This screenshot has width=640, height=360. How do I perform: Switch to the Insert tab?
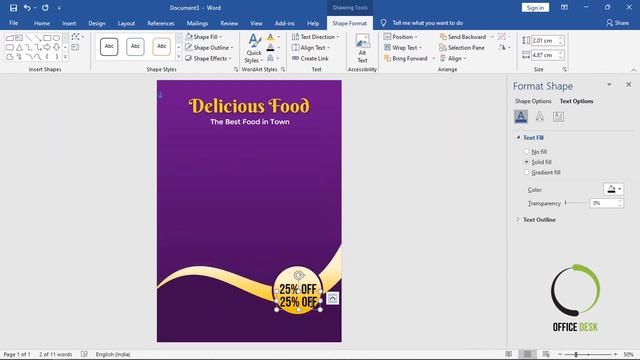69,23
